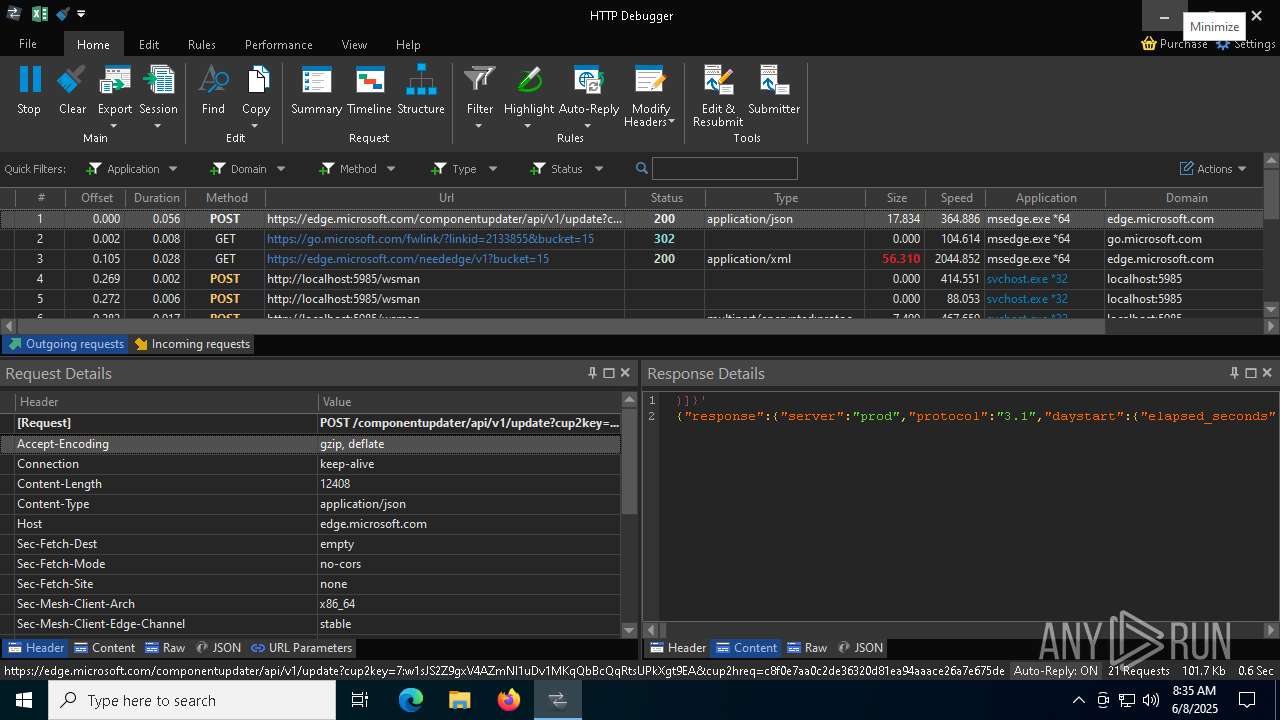The height and width of the screenshot is (720, 1280).
Task: Click the Auto-Reply icon
Action: (588, 82)
